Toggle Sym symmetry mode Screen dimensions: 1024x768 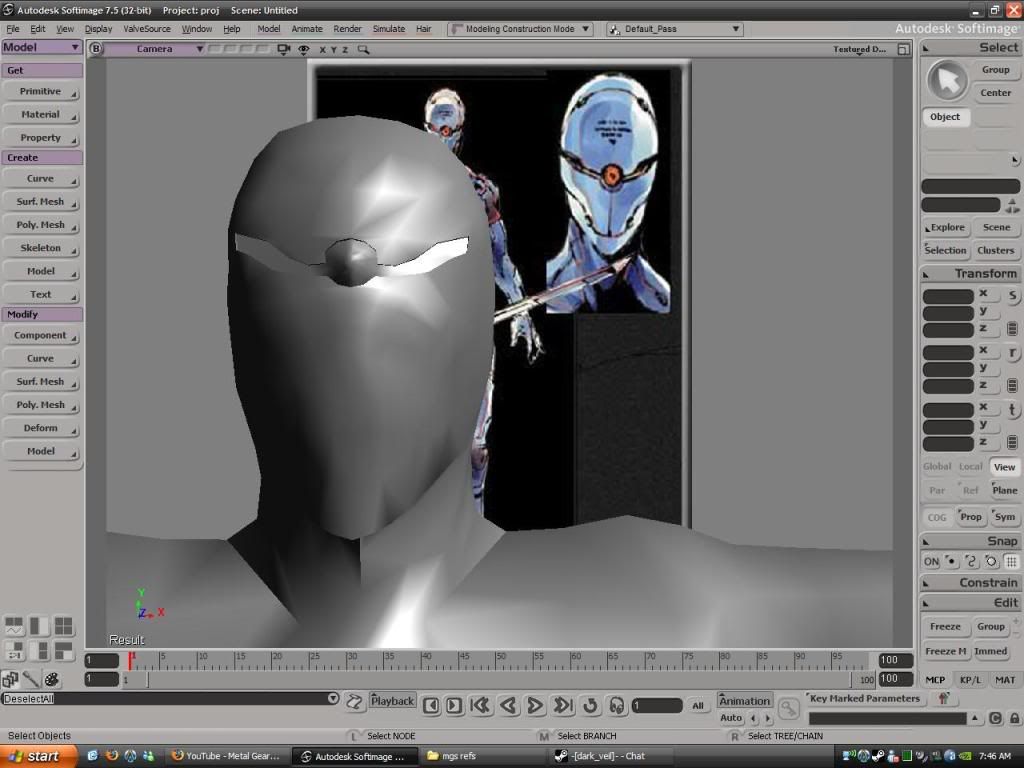[x=1004, y=517]
